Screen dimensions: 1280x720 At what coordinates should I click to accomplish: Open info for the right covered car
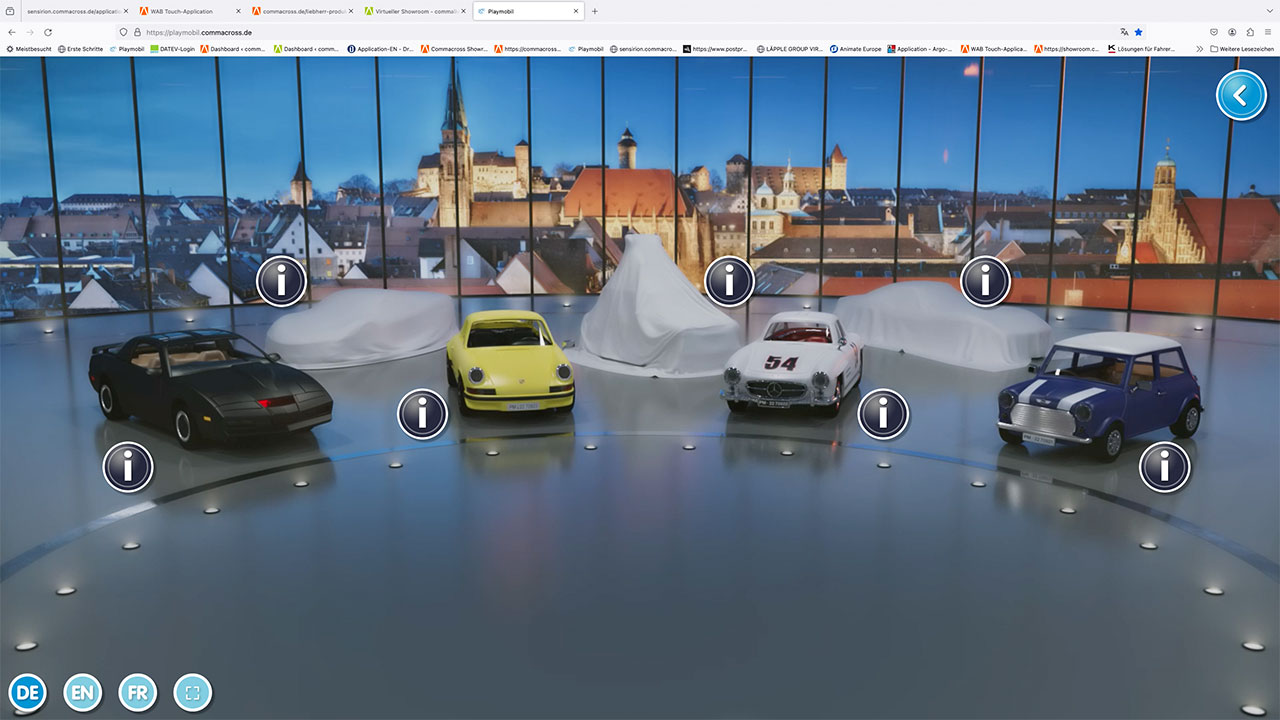click(x=985, y=282)
